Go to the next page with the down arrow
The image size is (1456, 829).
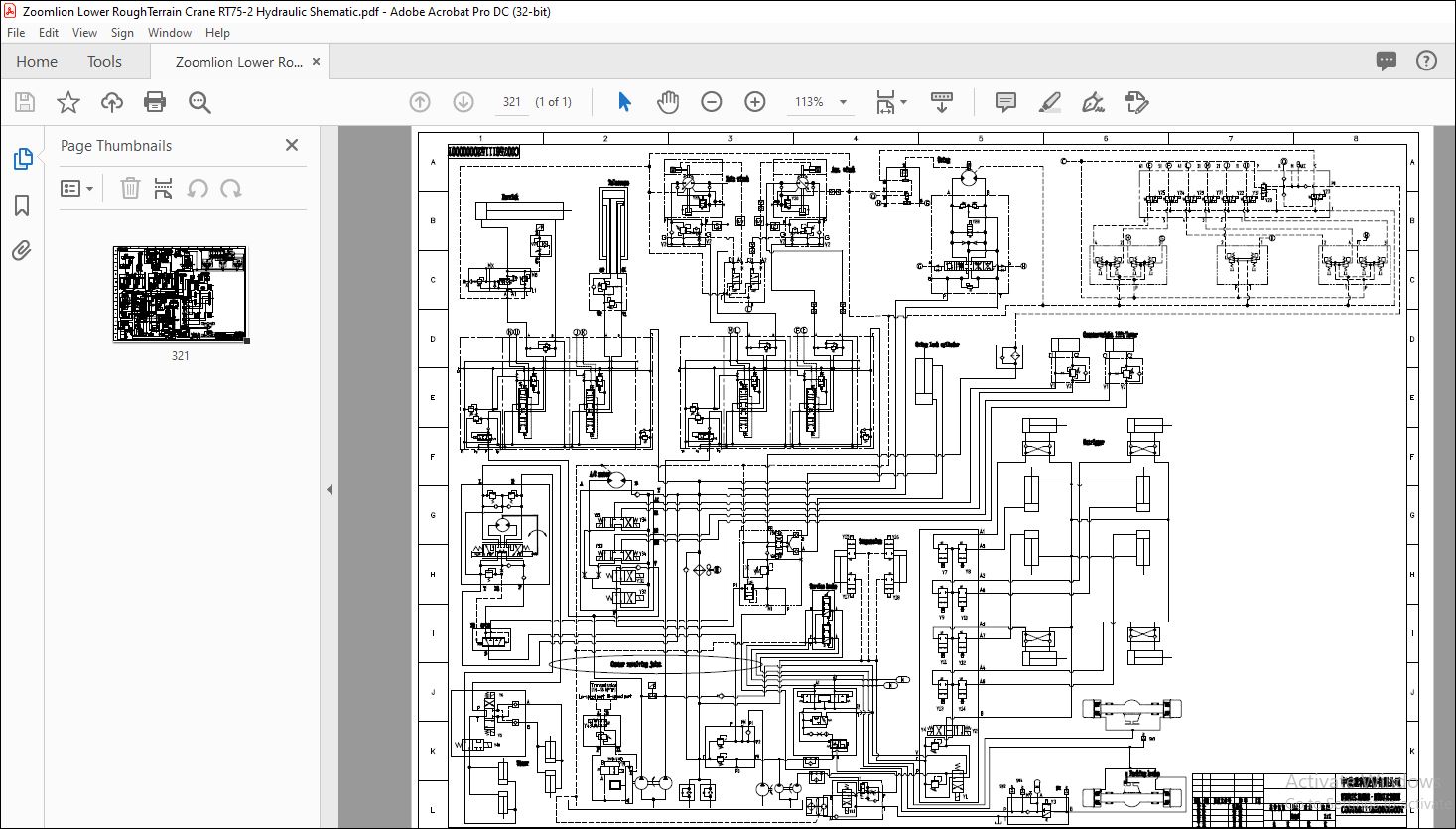[463, 102]
